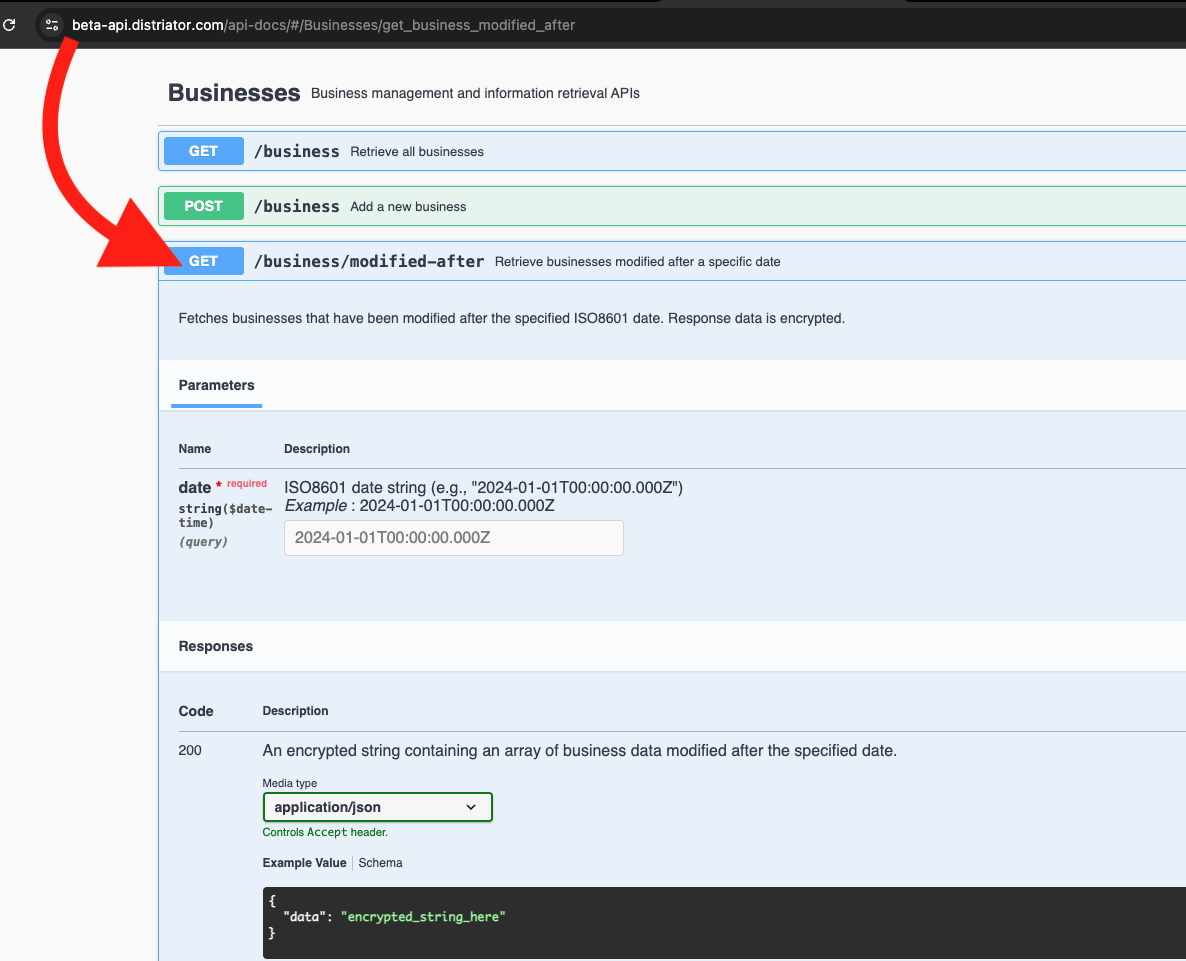1186x961 pixels.
Task: Switch to the Schema tab
Action: pos(380,863)
